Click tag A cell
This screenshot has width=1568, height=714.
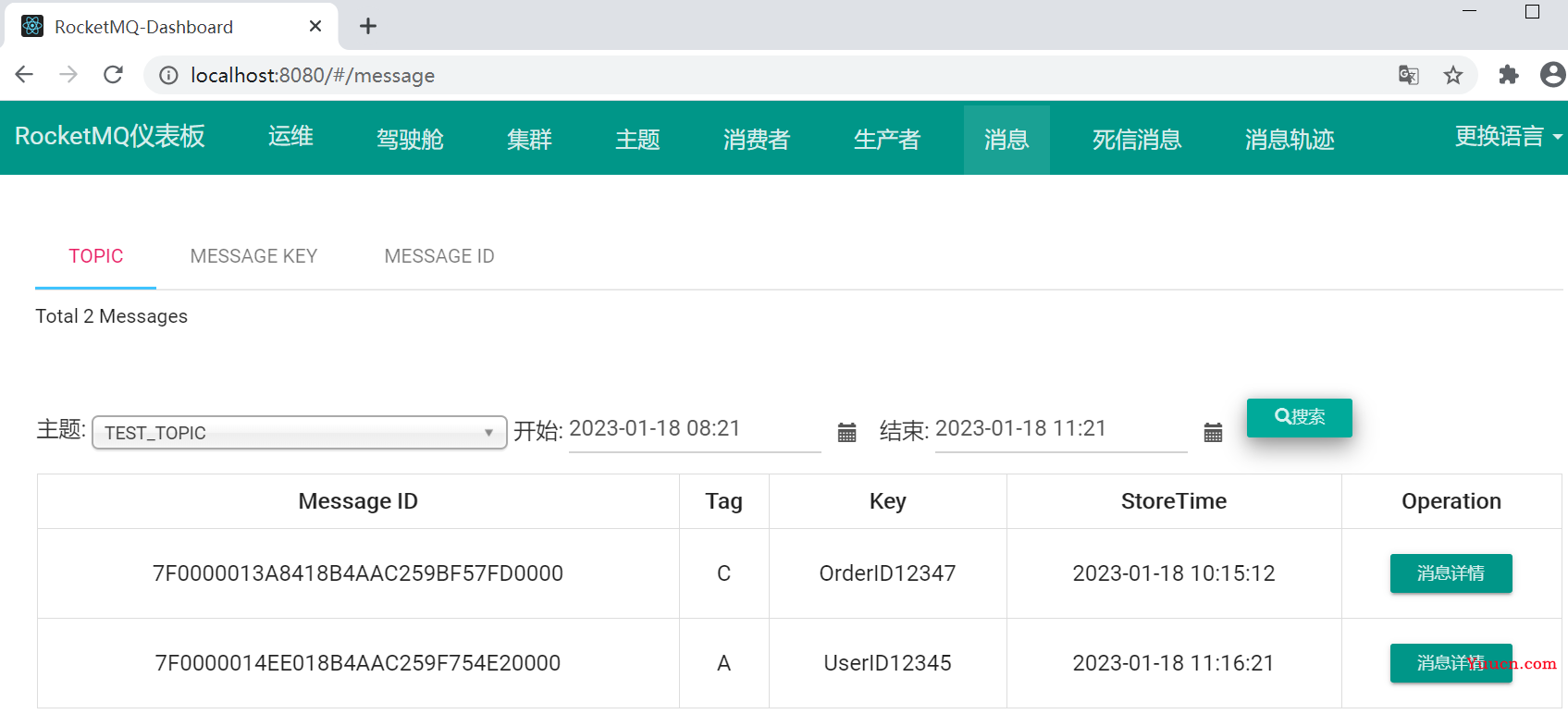click(724, 663)
